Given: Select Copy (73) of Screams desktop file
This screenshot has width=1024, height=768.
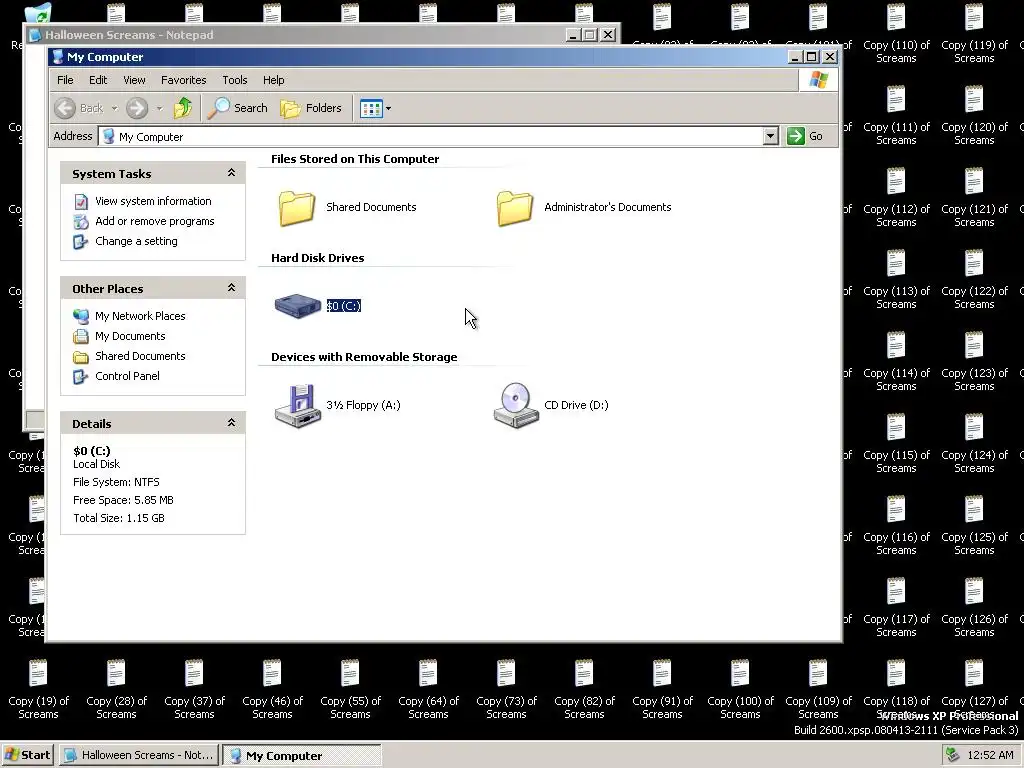Looking at the screenshot, I should pos(507,690).
